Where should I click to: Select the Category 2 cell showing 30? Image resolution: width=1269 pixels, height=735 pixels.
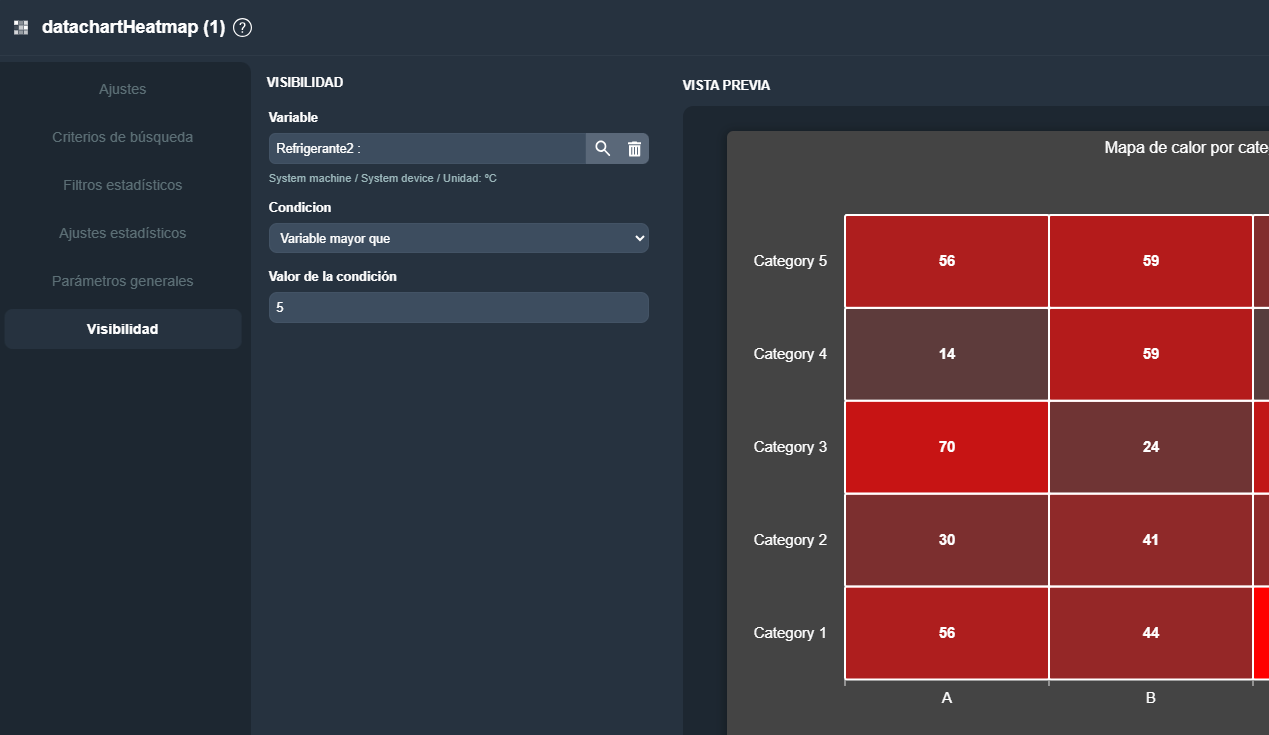point(947,540)
